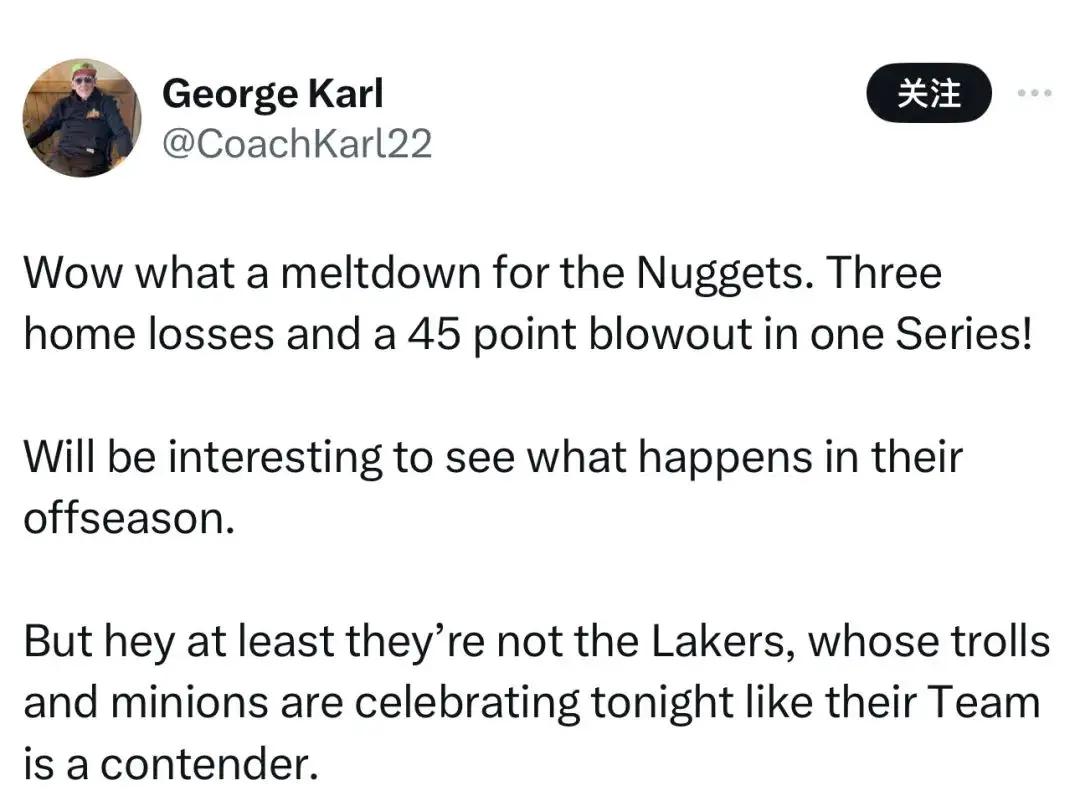The width and height of the screenshot is (1080, 806).
Task: Click the word 'contender.' at the tweet's end
Action: [x=209, y=765]
